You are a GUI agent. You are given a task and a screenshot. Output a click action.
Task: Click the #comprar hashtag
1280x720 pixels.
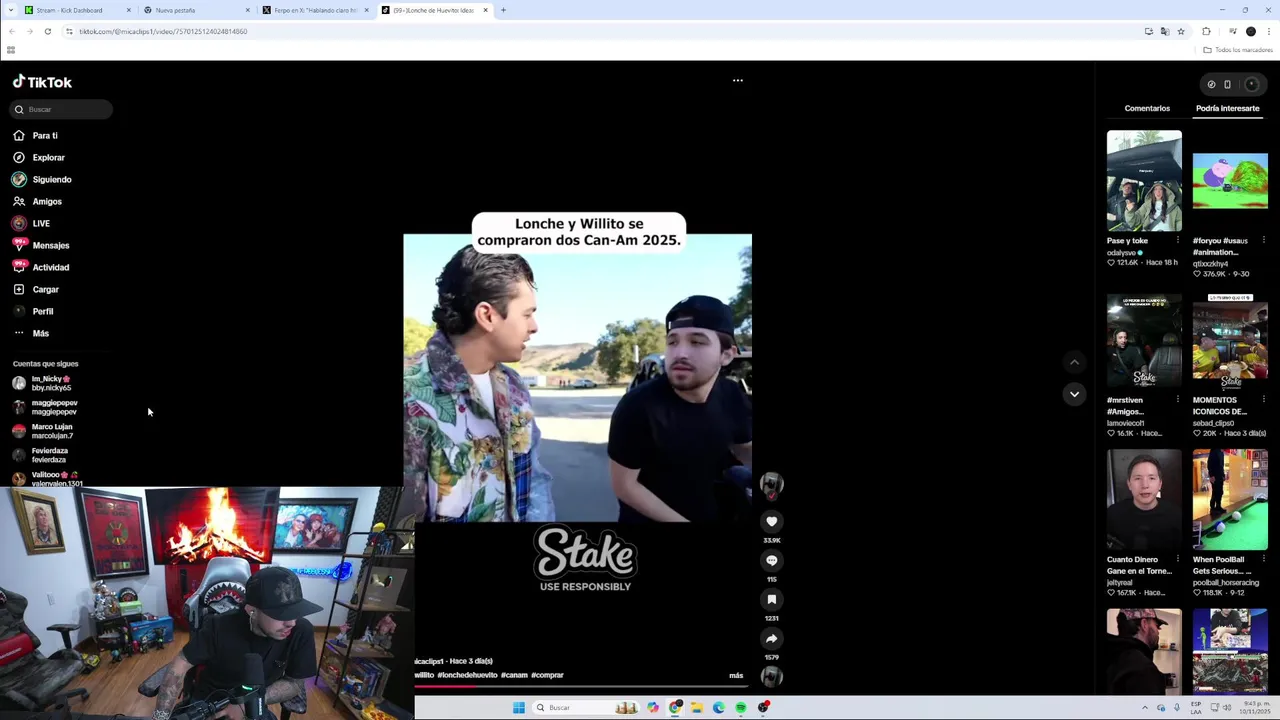(x=547, y=675)
